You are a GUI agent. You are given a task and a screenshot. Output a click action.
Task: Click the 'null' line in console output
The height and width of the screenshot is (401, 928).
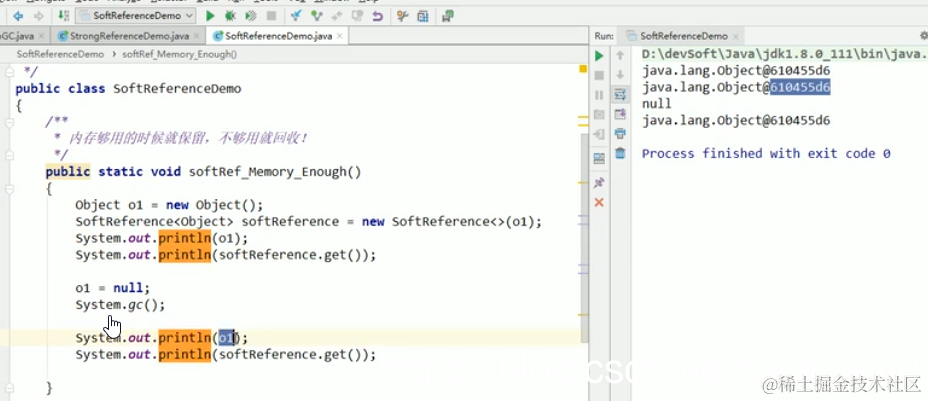657,104
